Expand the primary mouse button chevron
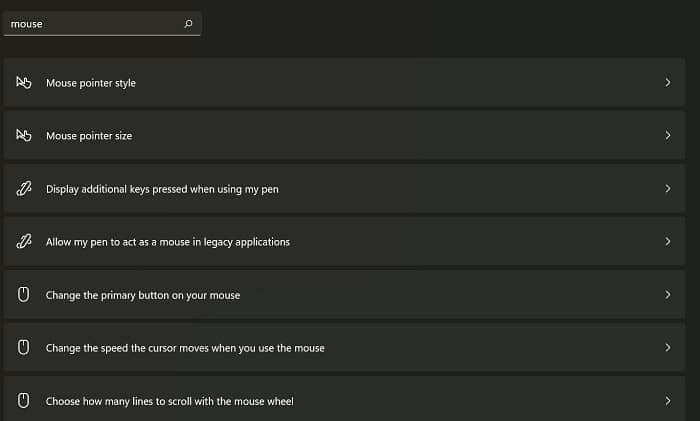This screenshot has width=700, height=421. click(667, 295)
